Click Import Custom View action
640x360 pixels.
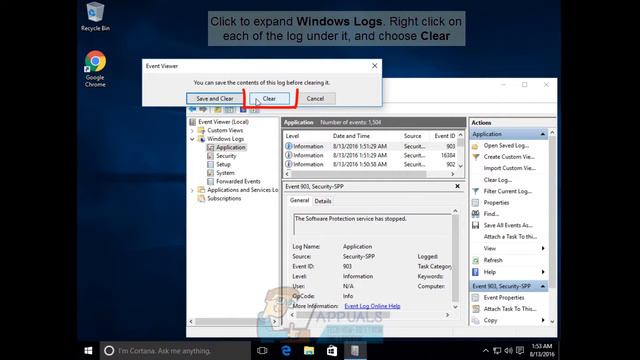click(x=509, y=168)
